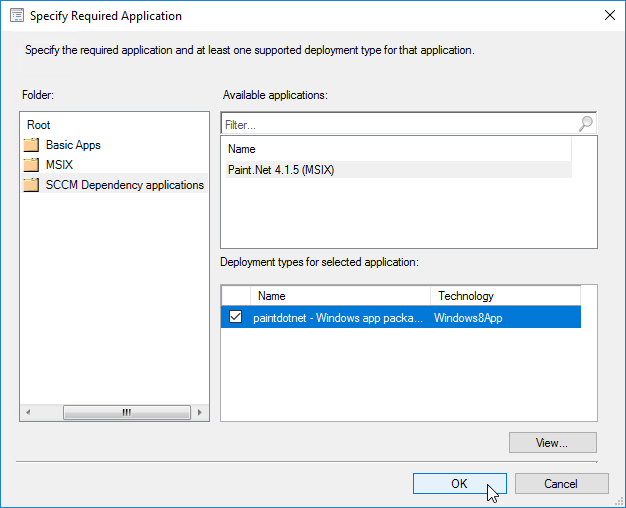
Task: Click the Basic Apps folder icon
Action: click(x=31, y=145)
